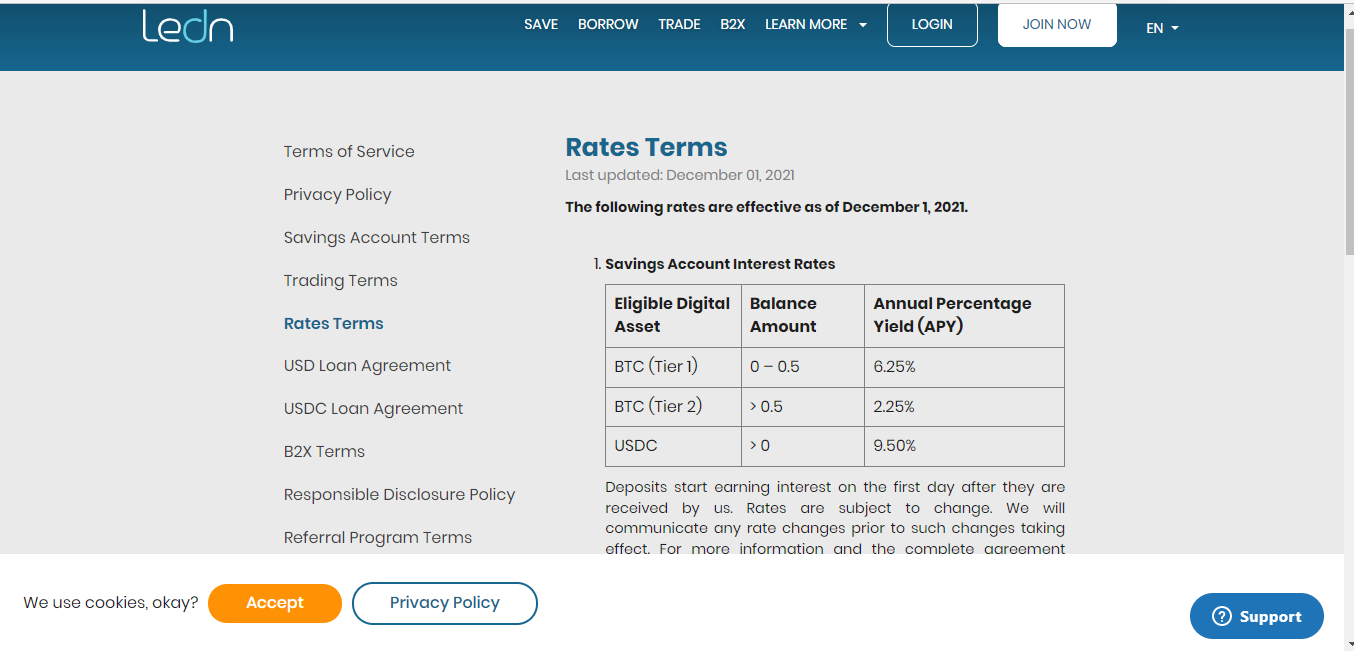
Task: Accept the cookies notice
Action: (x=275, y=603)
